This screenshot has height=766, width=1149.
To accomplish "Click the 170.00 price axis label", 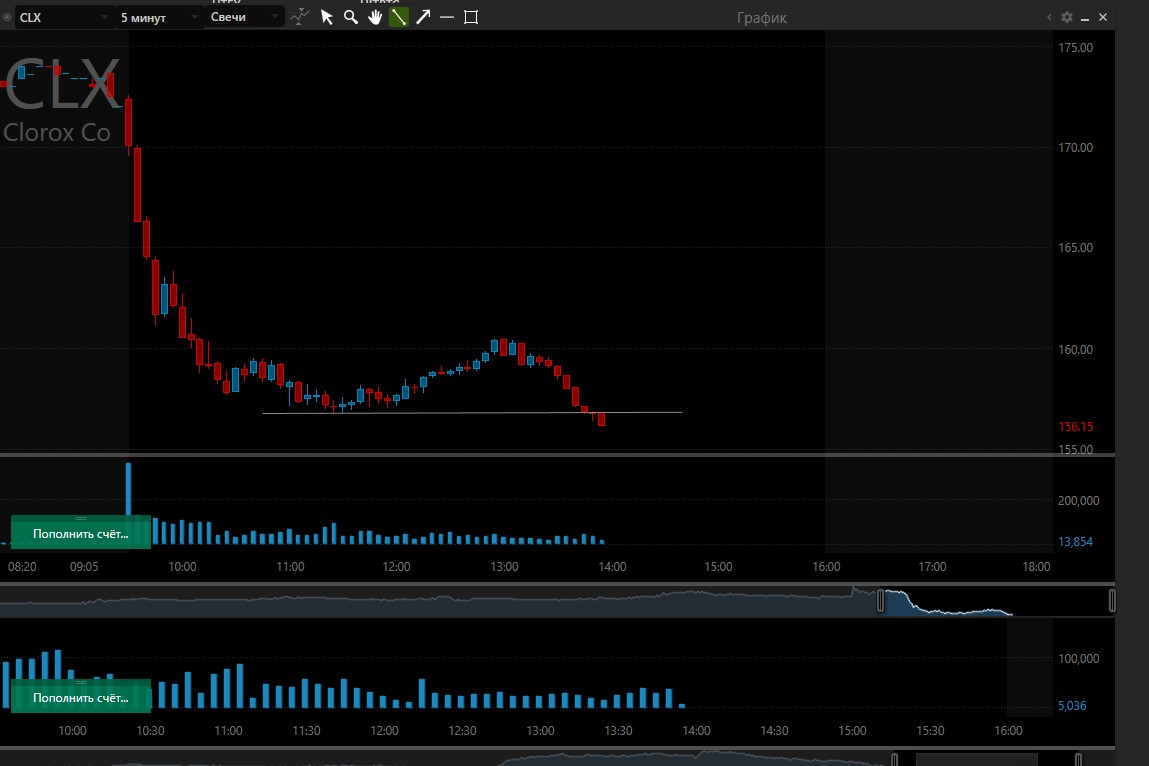I will pyautogui.click(x=1075, y=147).
